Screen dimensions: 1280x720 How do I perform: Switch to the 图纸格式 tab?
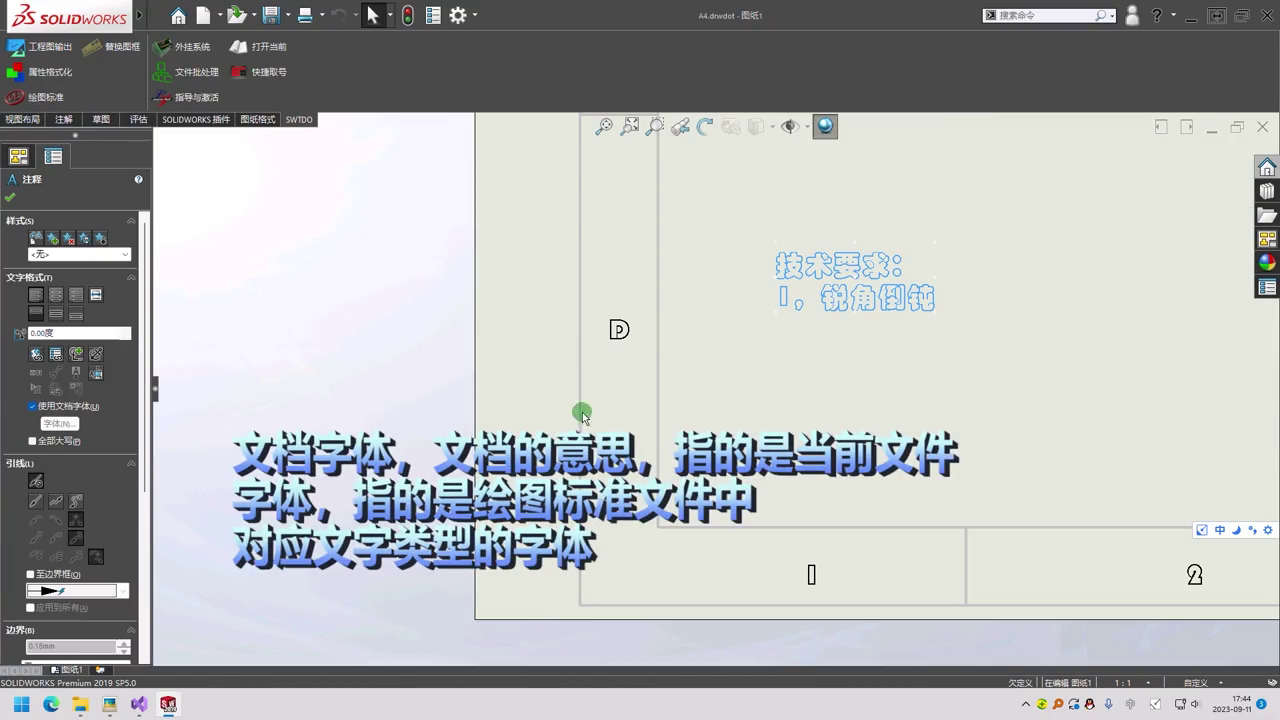point(257,119)
